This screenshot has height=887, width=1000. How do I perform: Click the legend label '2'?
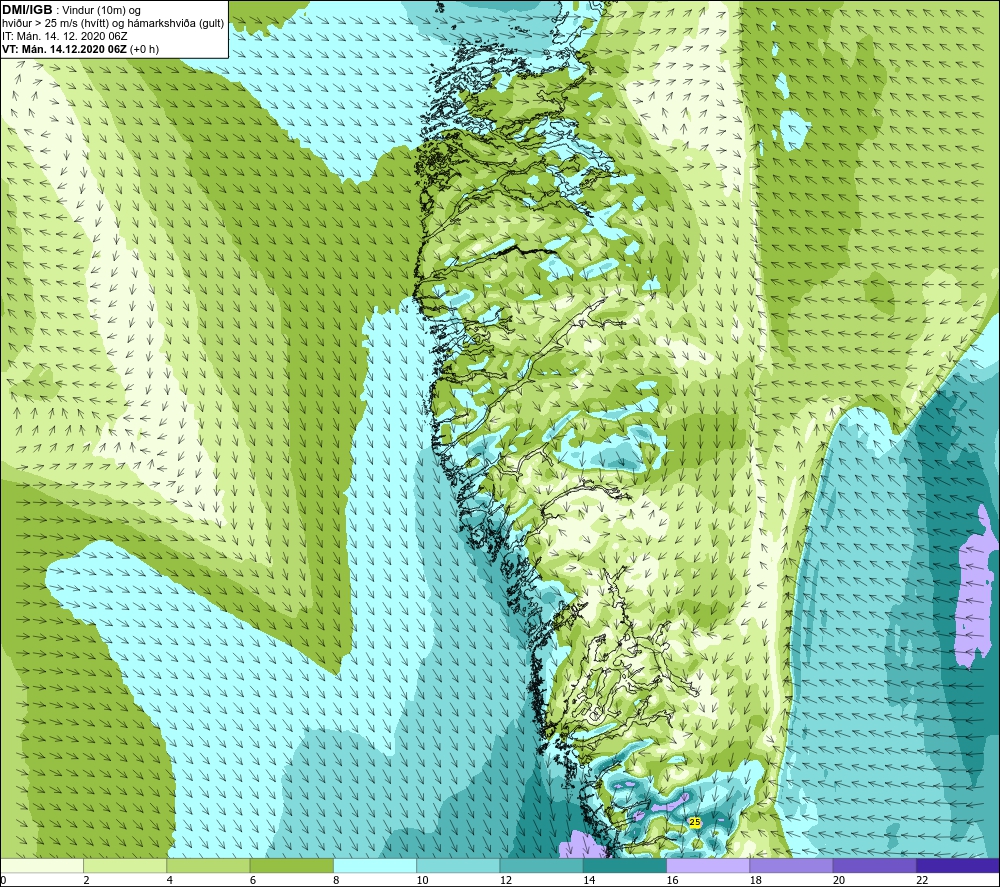[86, 880]
